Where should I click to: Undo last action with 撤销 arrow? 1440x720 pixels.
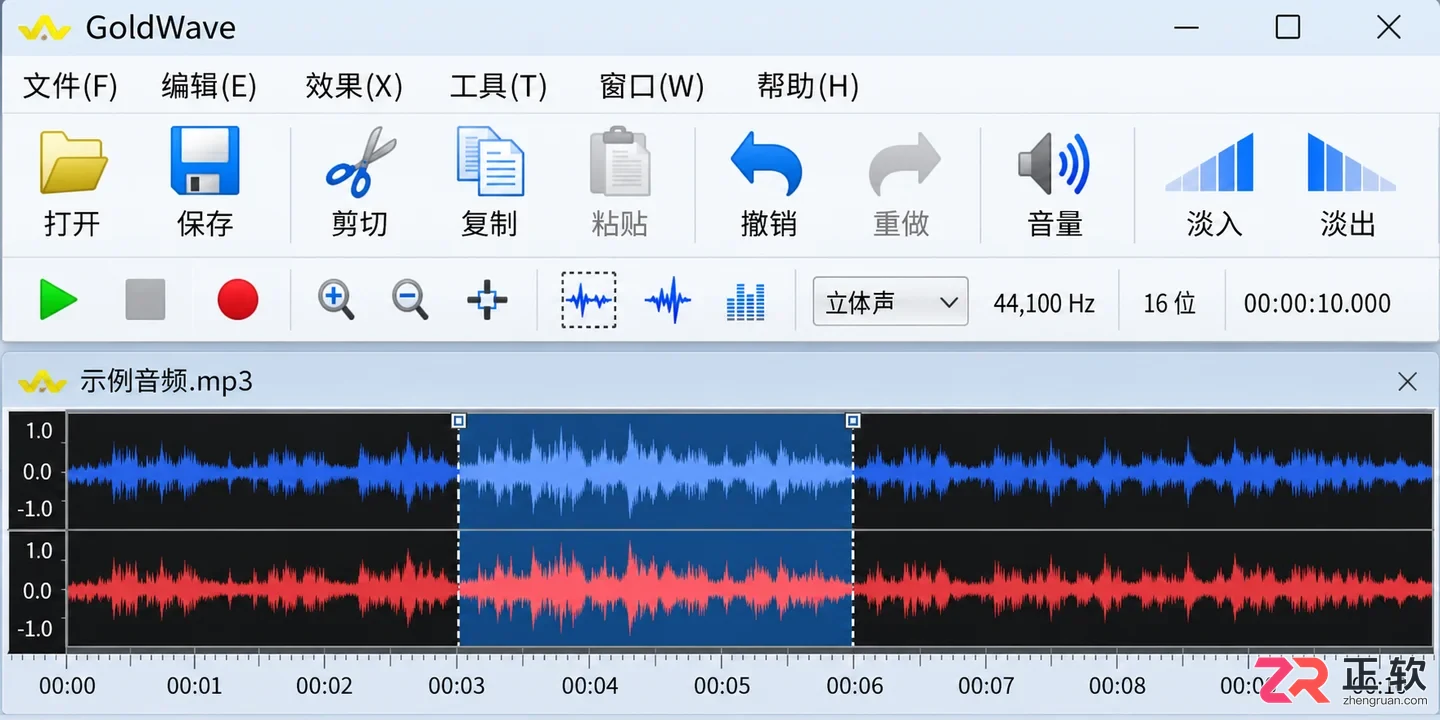[x=767, y=163]
